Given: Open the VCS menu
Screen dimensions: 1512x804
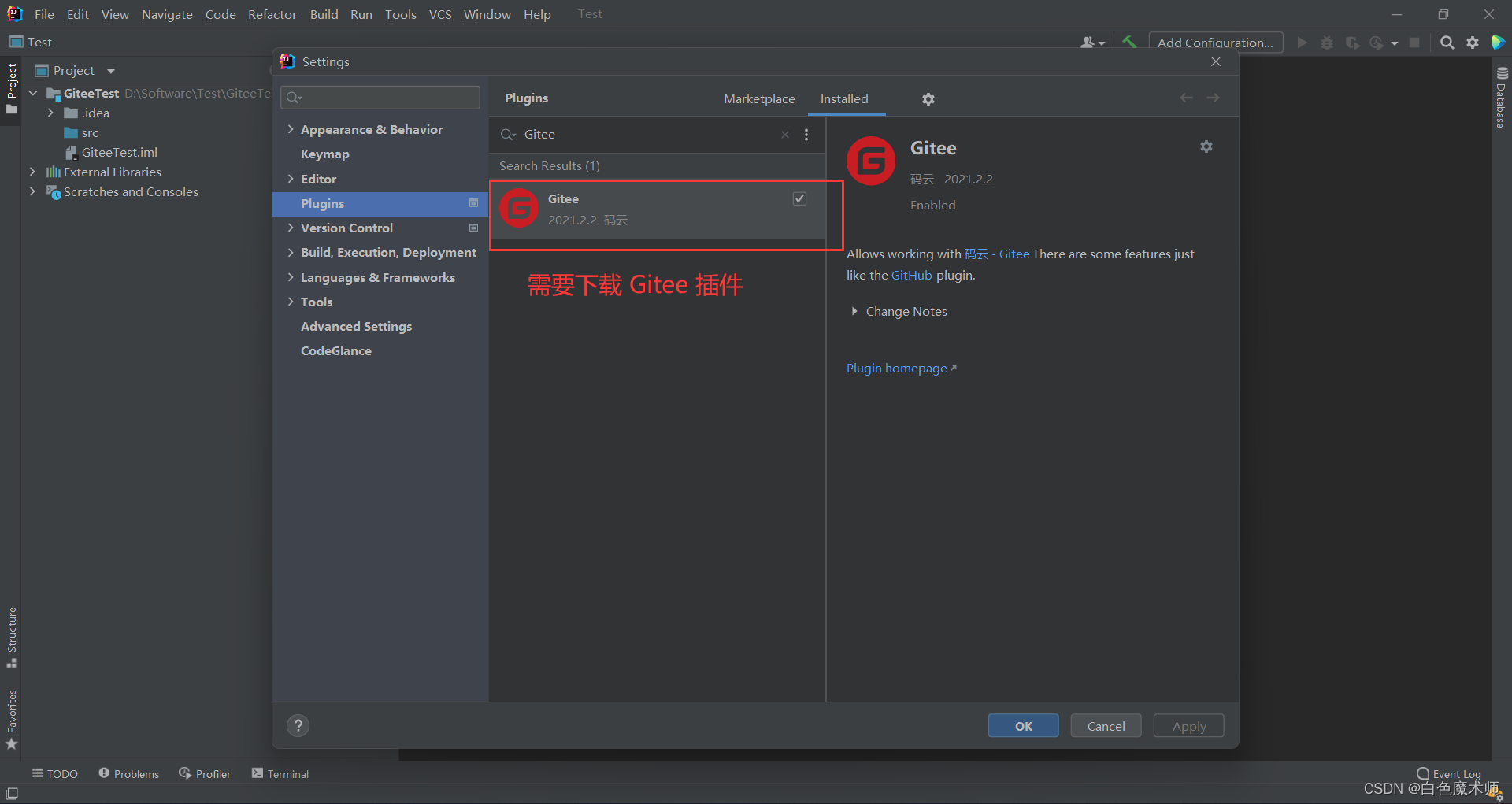Looking at the screenshot, I should tap(440, 14).
